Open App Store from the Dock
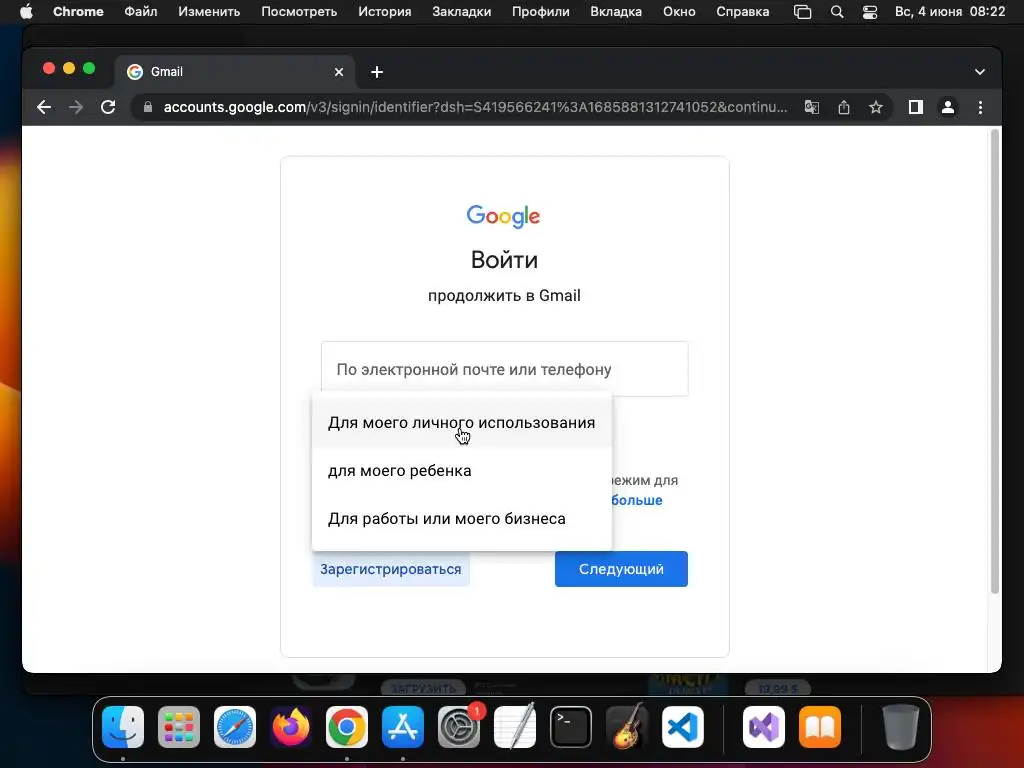The height and width of the screenshot is (768, 1024). click(x=403, y=727)
